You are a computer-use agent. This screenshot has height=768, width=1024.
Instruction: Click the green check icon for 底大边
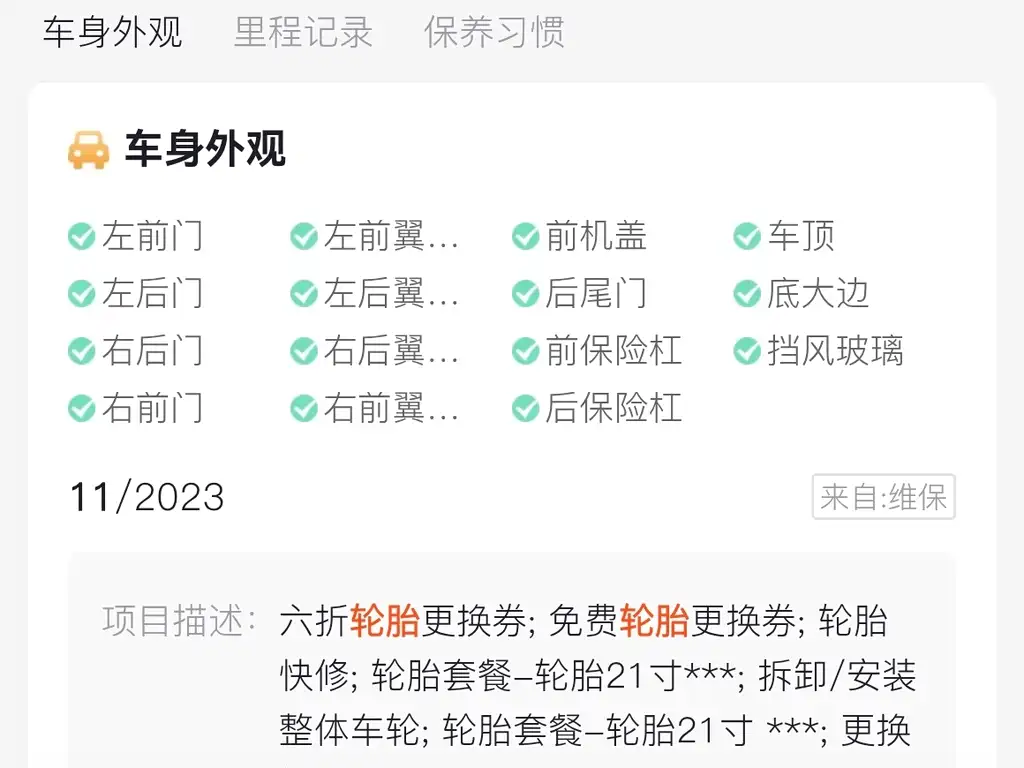[x=747, y=294]
